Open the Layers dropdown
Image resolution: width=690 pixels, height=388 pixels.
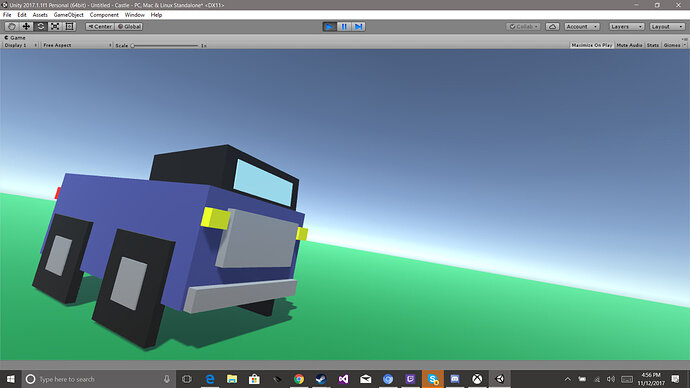coord(627,27)
